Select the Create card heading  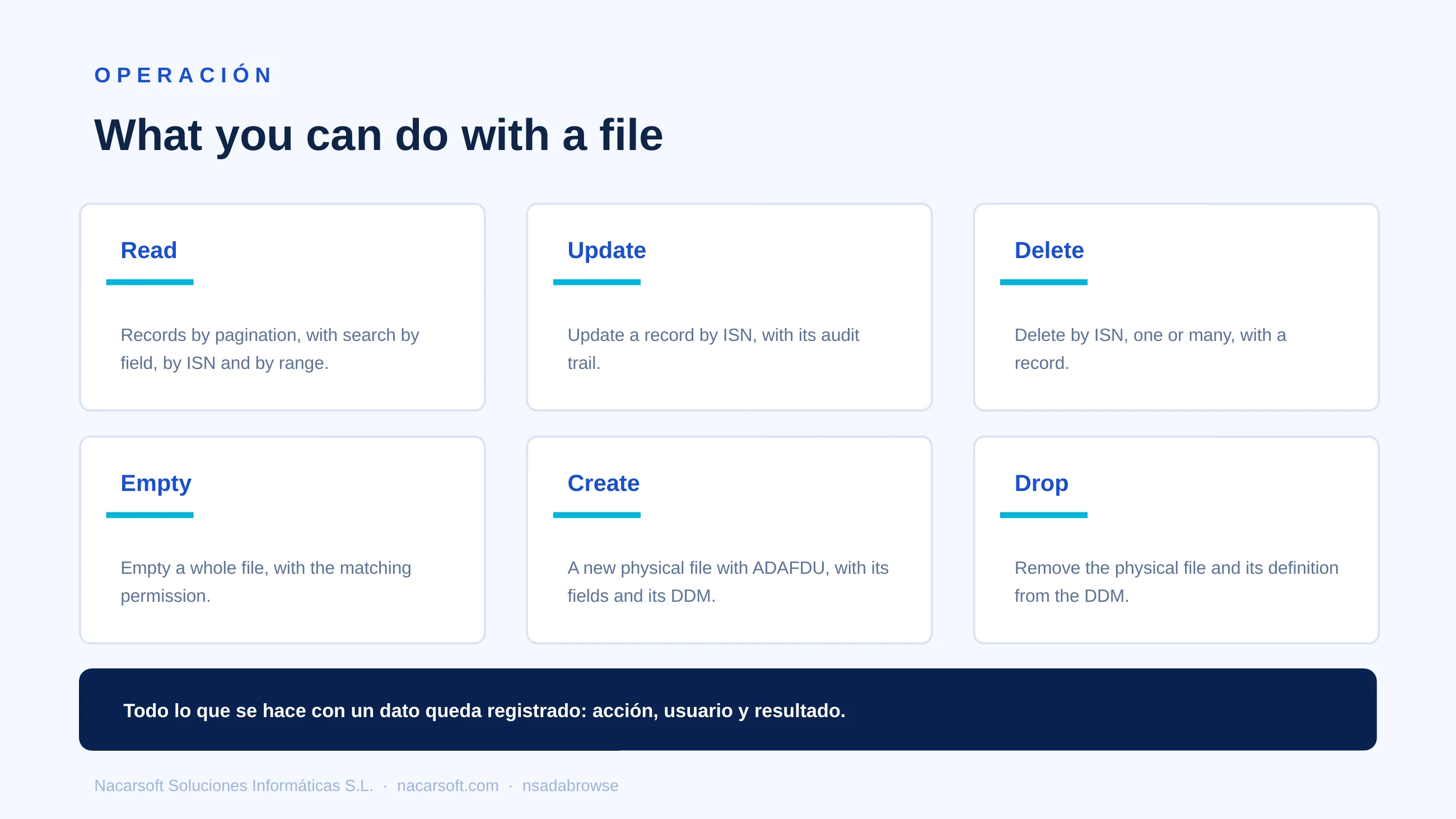[x=603, y=483]
